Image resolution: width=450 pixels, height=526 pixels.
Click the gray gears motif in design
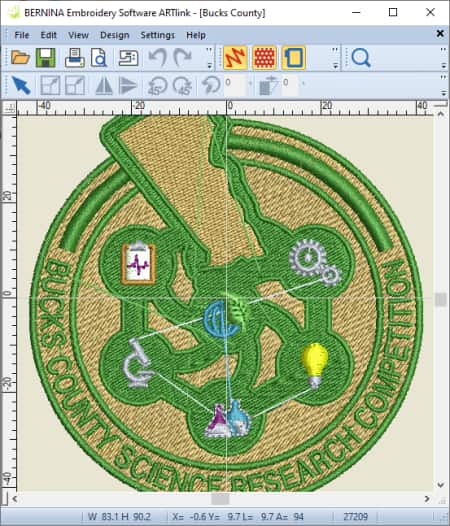click(315, 263)
